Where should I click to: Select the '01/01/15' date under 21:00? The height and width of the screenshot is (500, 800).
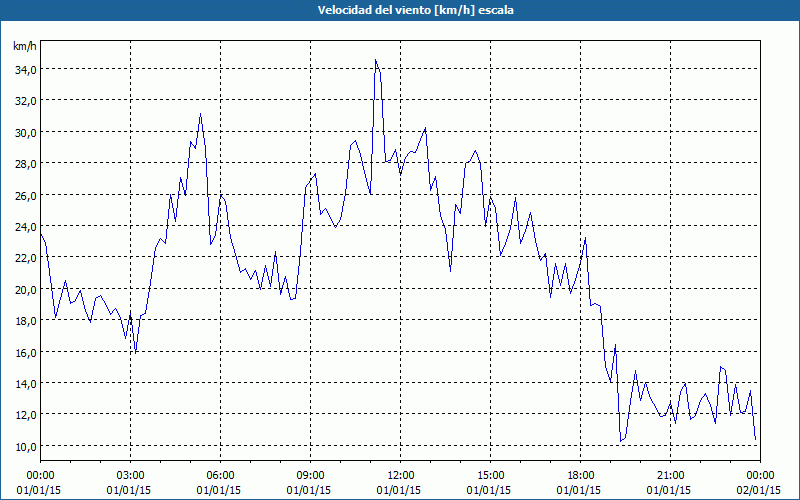668,490
